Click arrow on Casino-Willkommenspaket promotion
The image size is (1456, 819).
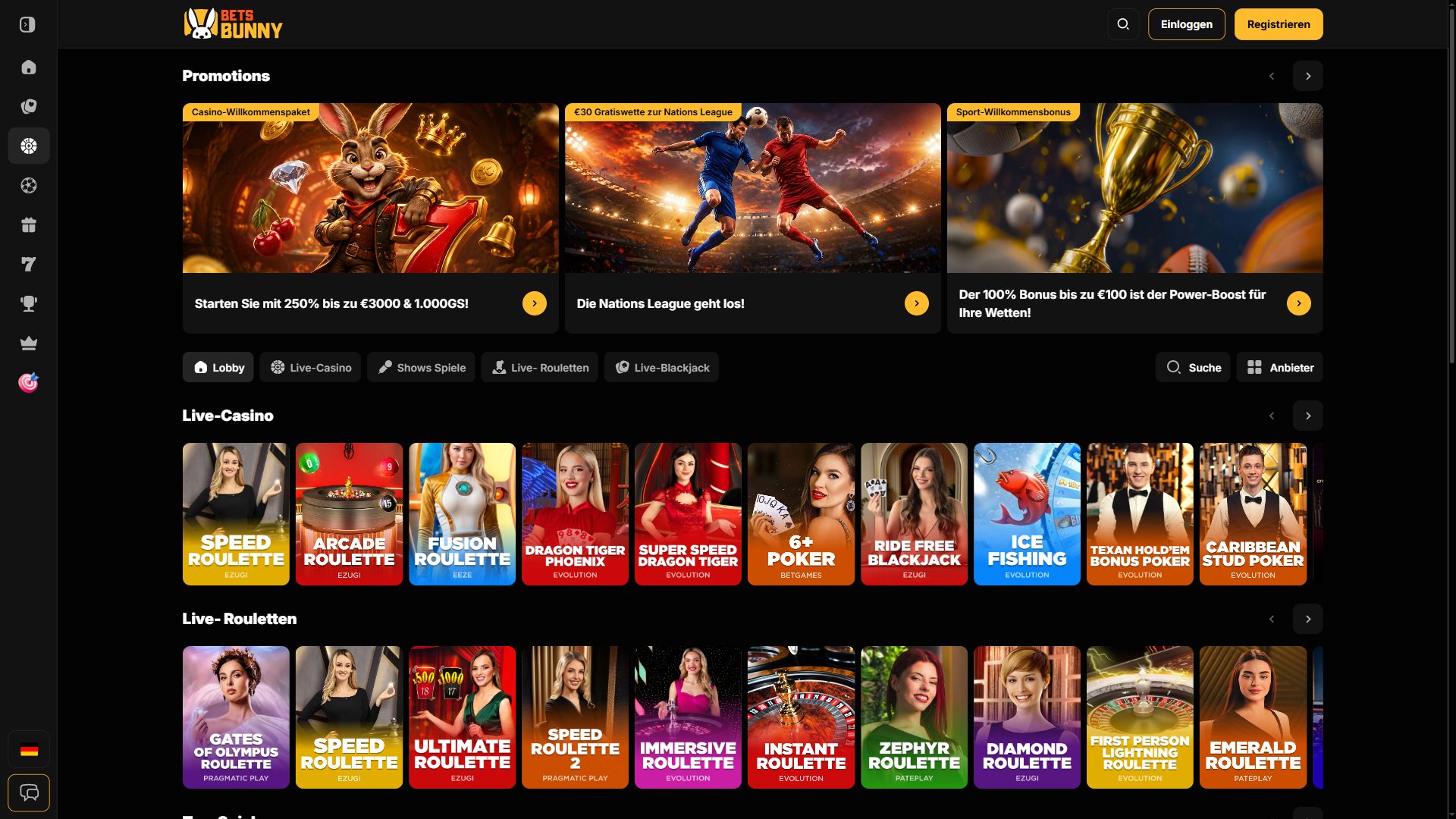coord(535,303)
